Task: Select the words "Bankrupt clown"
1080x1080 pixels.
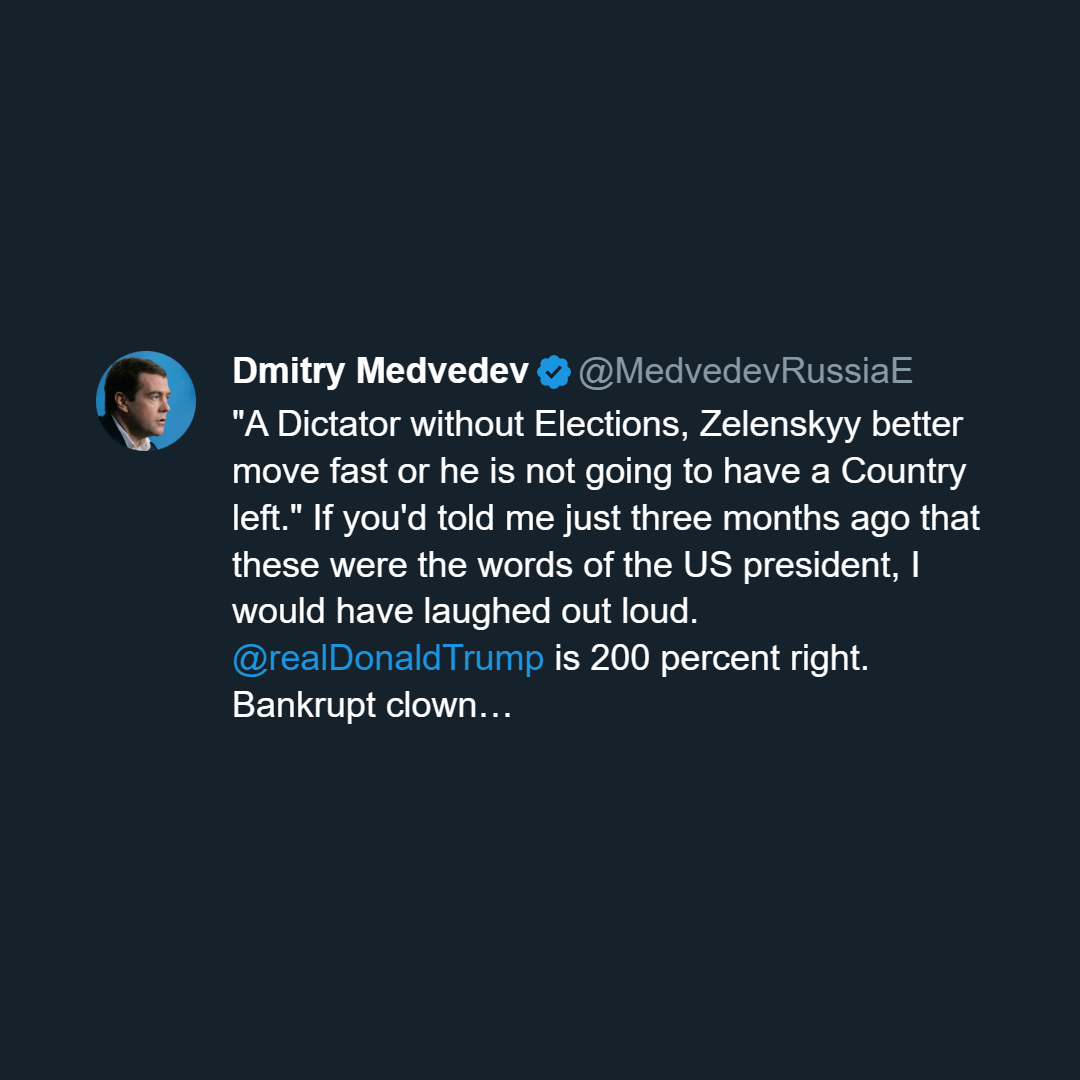Action: click(355, 705)
